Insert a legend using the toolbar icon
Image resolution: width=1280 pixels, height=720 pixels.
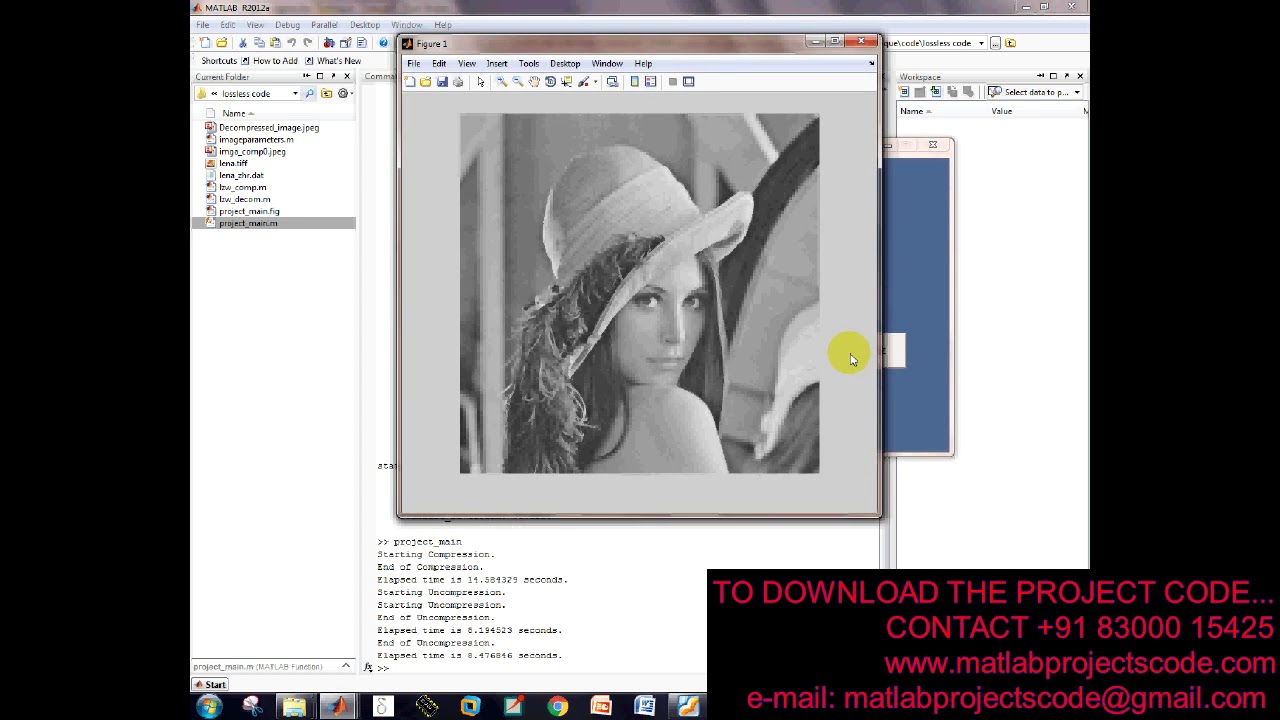tap(650, 82)
